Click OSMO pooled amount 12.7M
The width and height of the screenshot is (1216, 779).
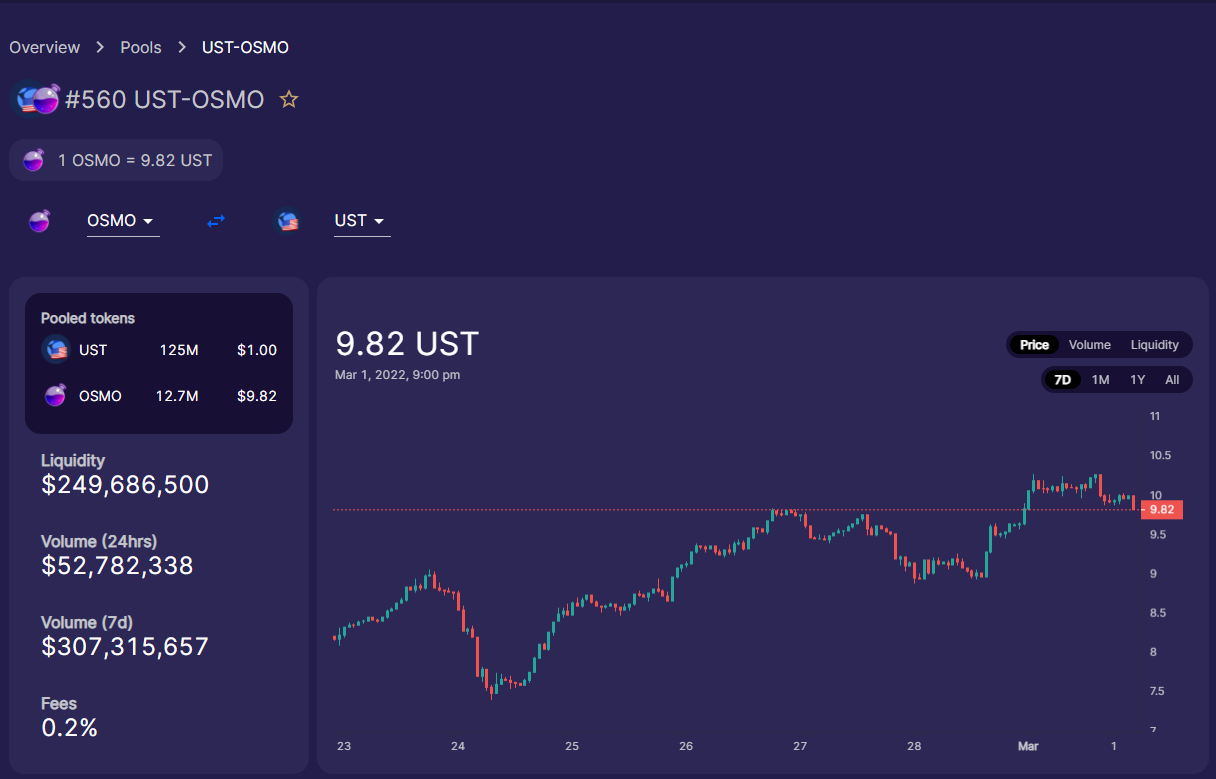point(177,396)
